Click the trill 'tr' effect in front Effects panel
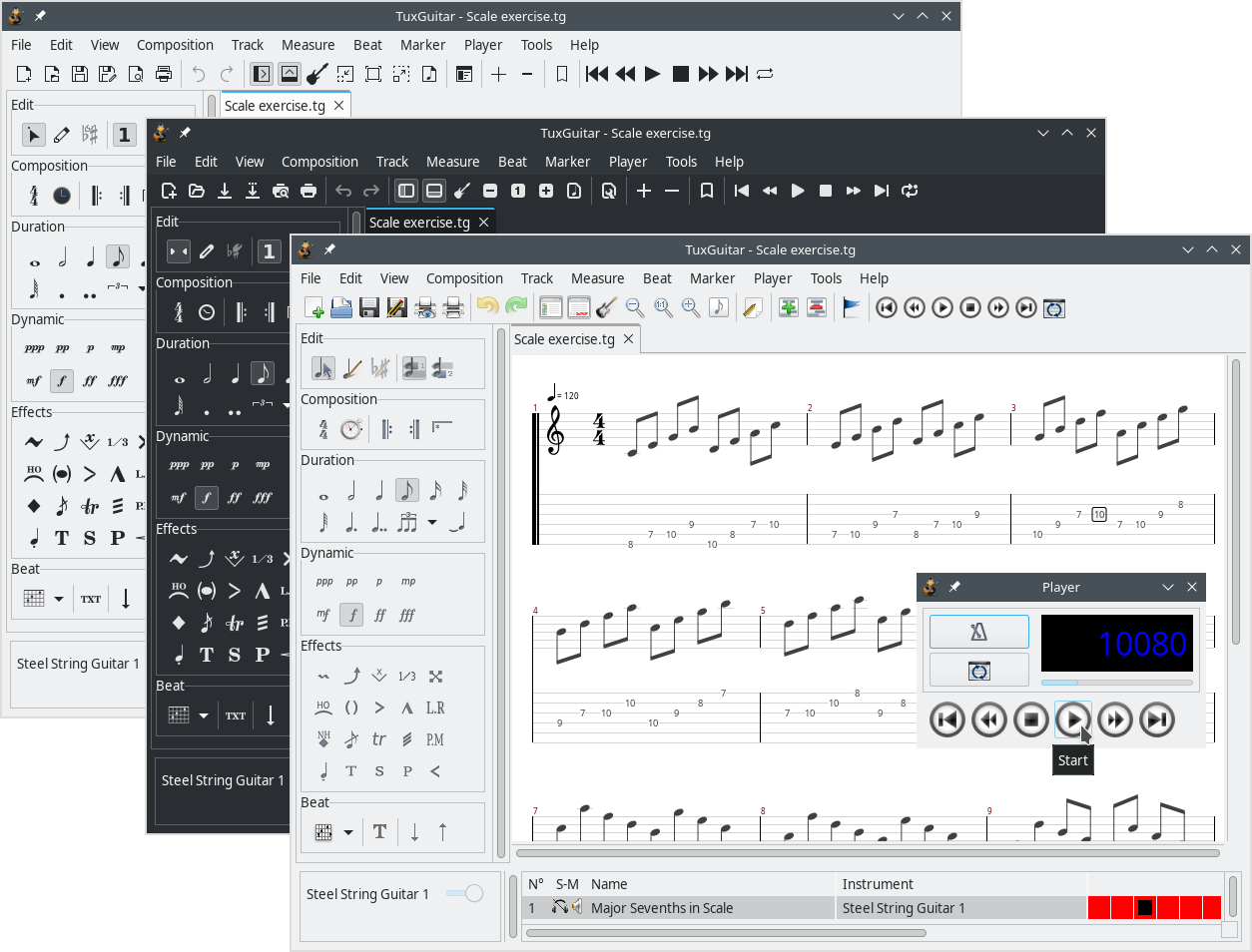1252x952 pixels. pyautogui.click(x=379, y=739)
